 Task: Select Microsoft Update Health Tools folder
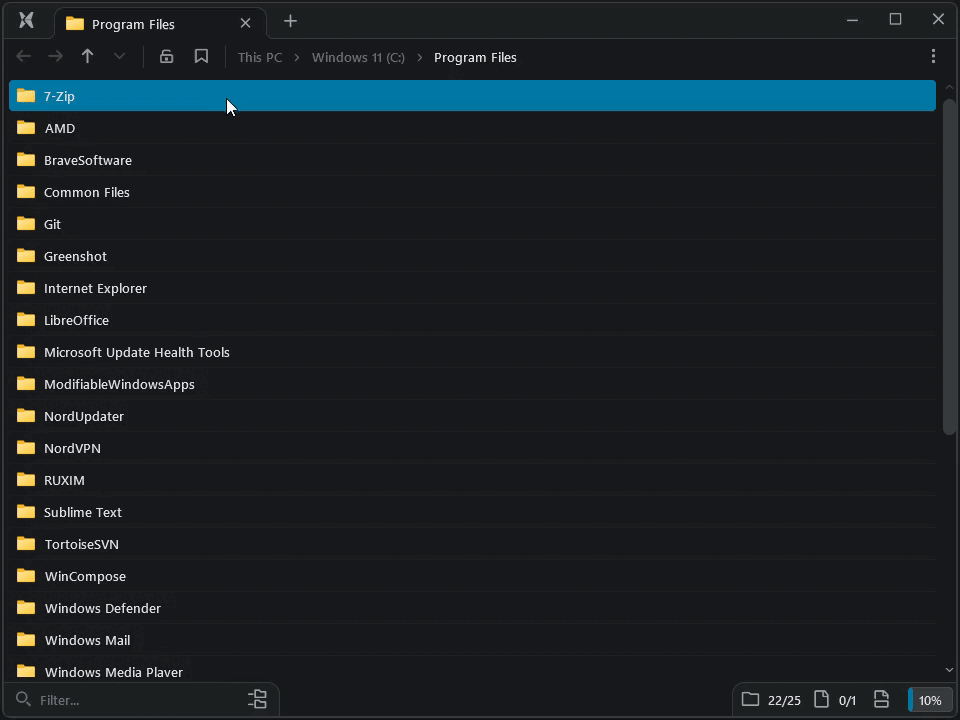(472, 352)
